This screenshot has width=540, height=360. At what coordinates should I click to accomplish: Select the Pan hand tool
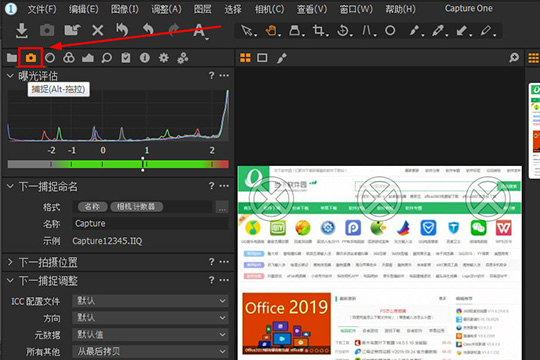pyautogui.click(x=272, y=30)
